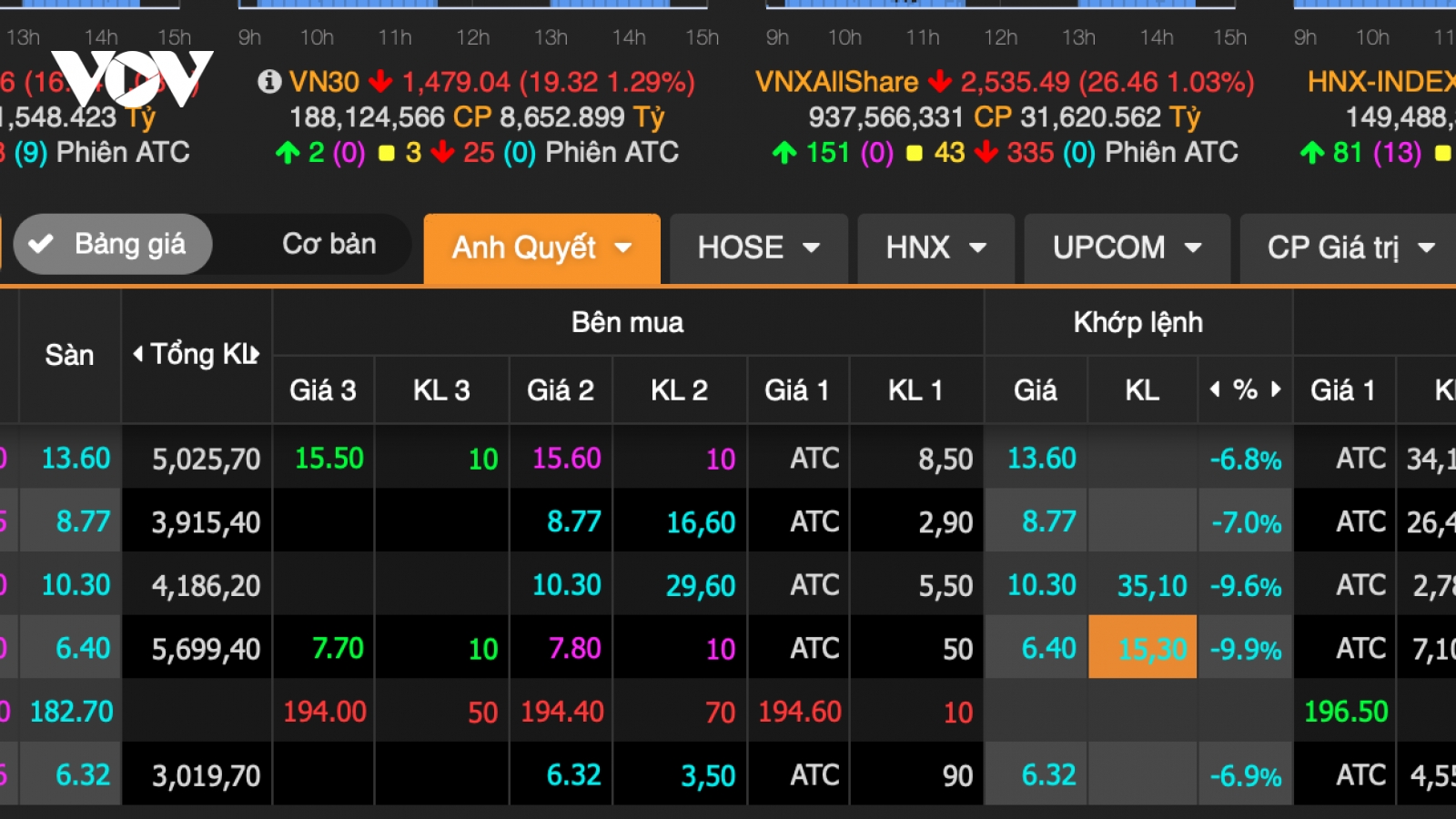
Task: Expand the HOSE dropdown
Action: click(x=759, y=248)
